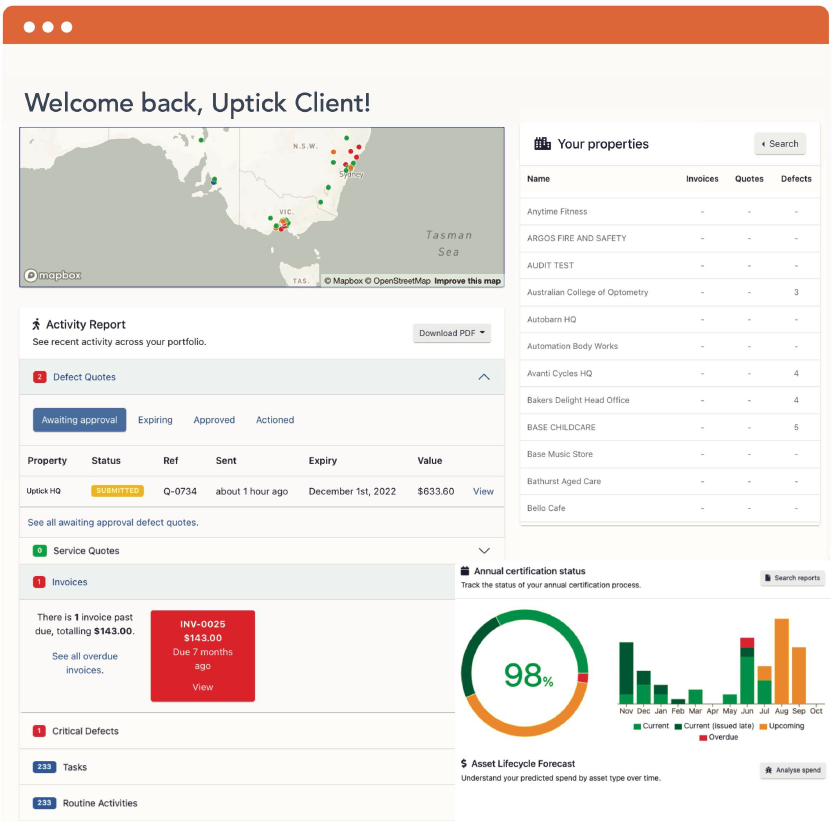Image resolution: width=835 pixels, height=822 pixels.
Task: Click the 233 badge next to Routine Activities
Action: click(44, 803)
